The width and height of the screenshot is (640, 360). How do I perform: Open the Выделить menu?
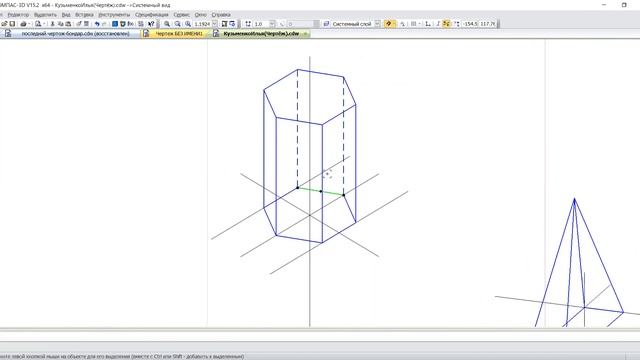(x=45, y=15)
